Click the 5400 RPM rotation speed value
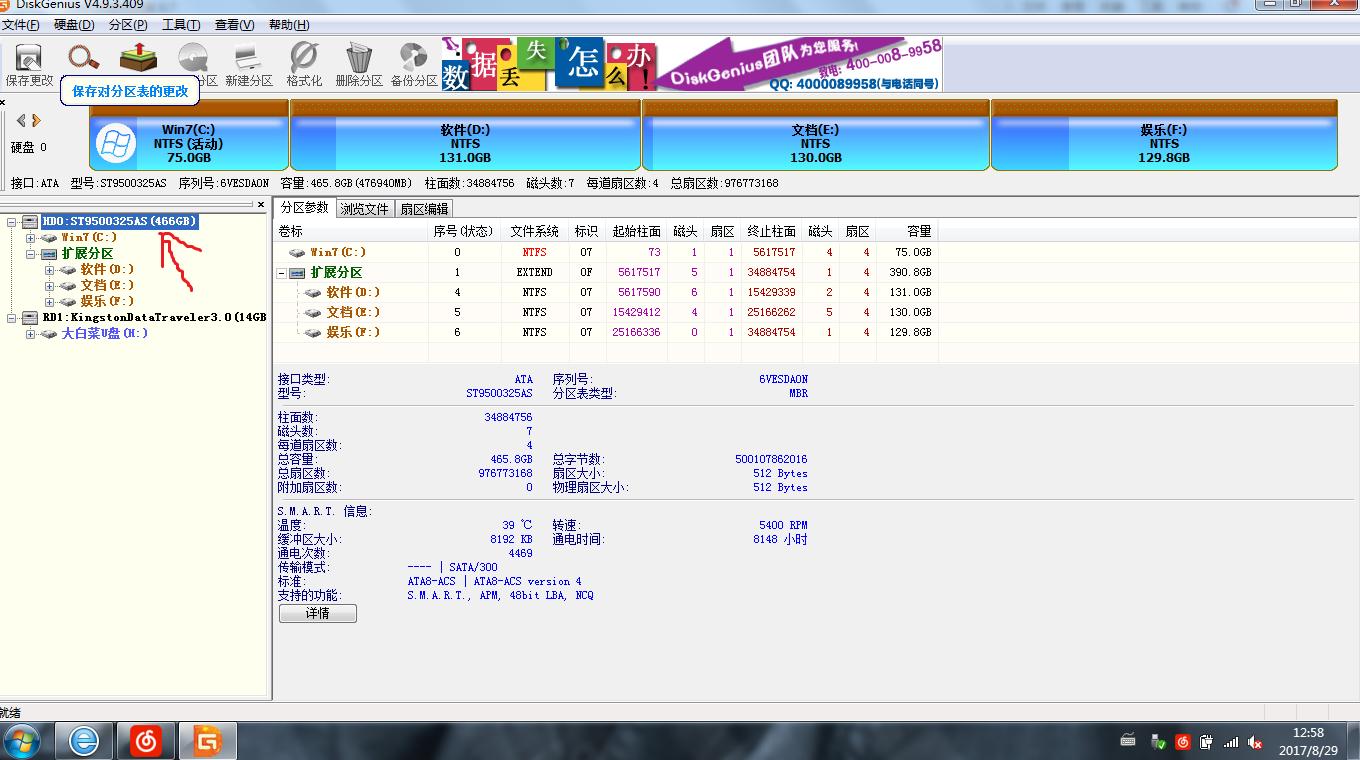Screen dimensions: 1360x760 (x=783, y=525)
